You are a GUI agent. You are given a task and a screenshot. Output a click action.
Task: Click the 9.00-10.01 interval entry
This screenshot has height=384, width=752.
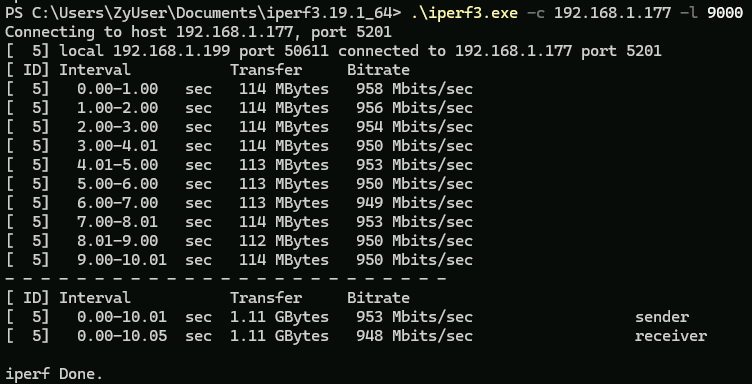point(121,260)
